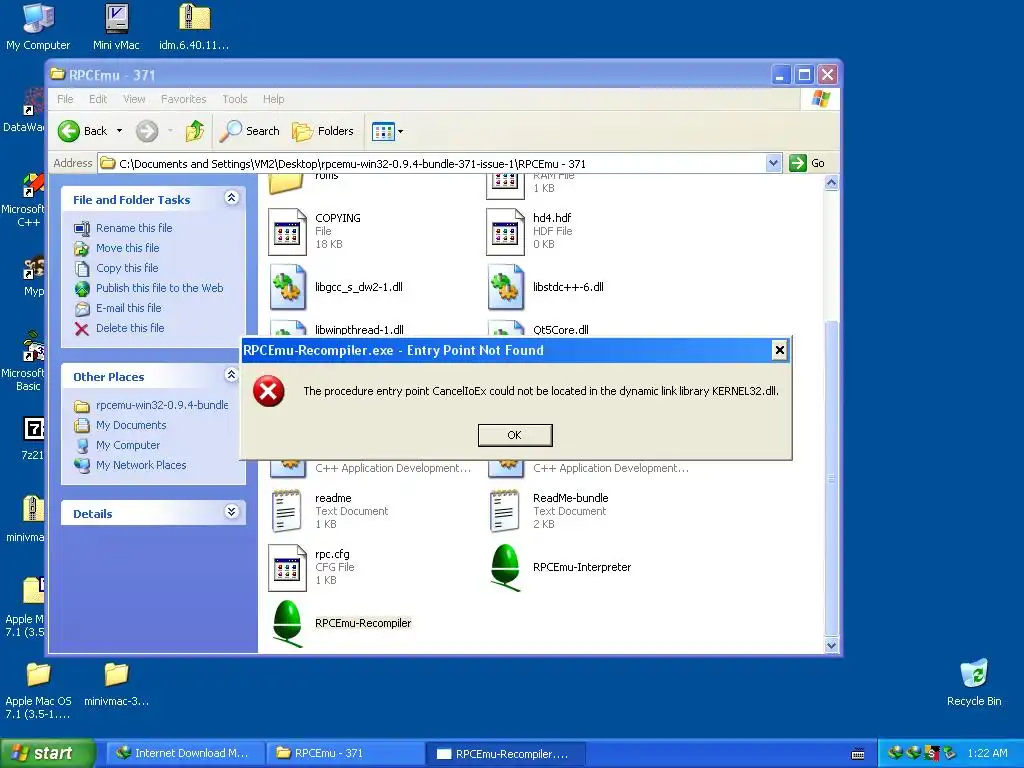Image resolution: width=1024 pixels, height=768 pixels.
Task: Click scrollbar down arrow in file list
Action: click(x=831, y=645)
